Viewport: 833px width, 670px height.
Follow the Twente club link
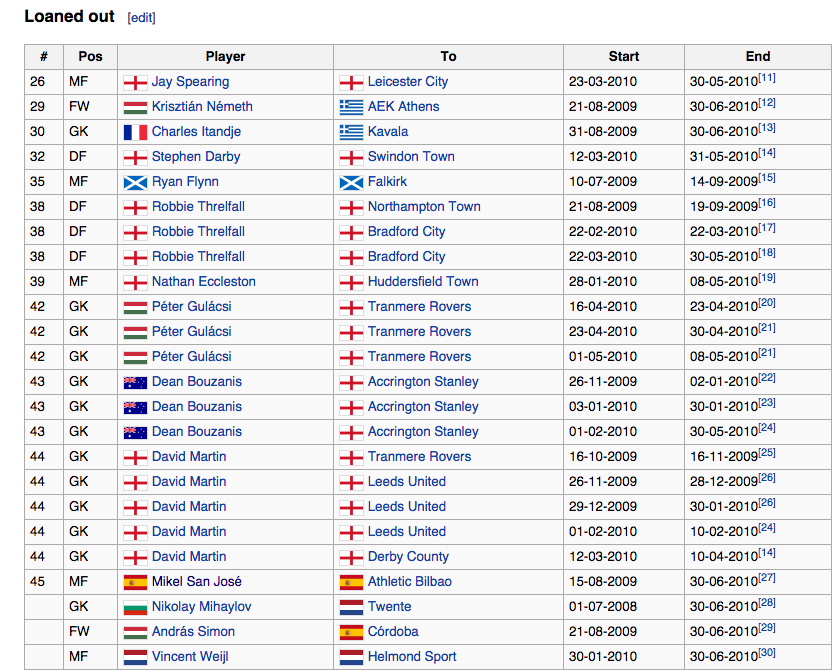[389, 607]
